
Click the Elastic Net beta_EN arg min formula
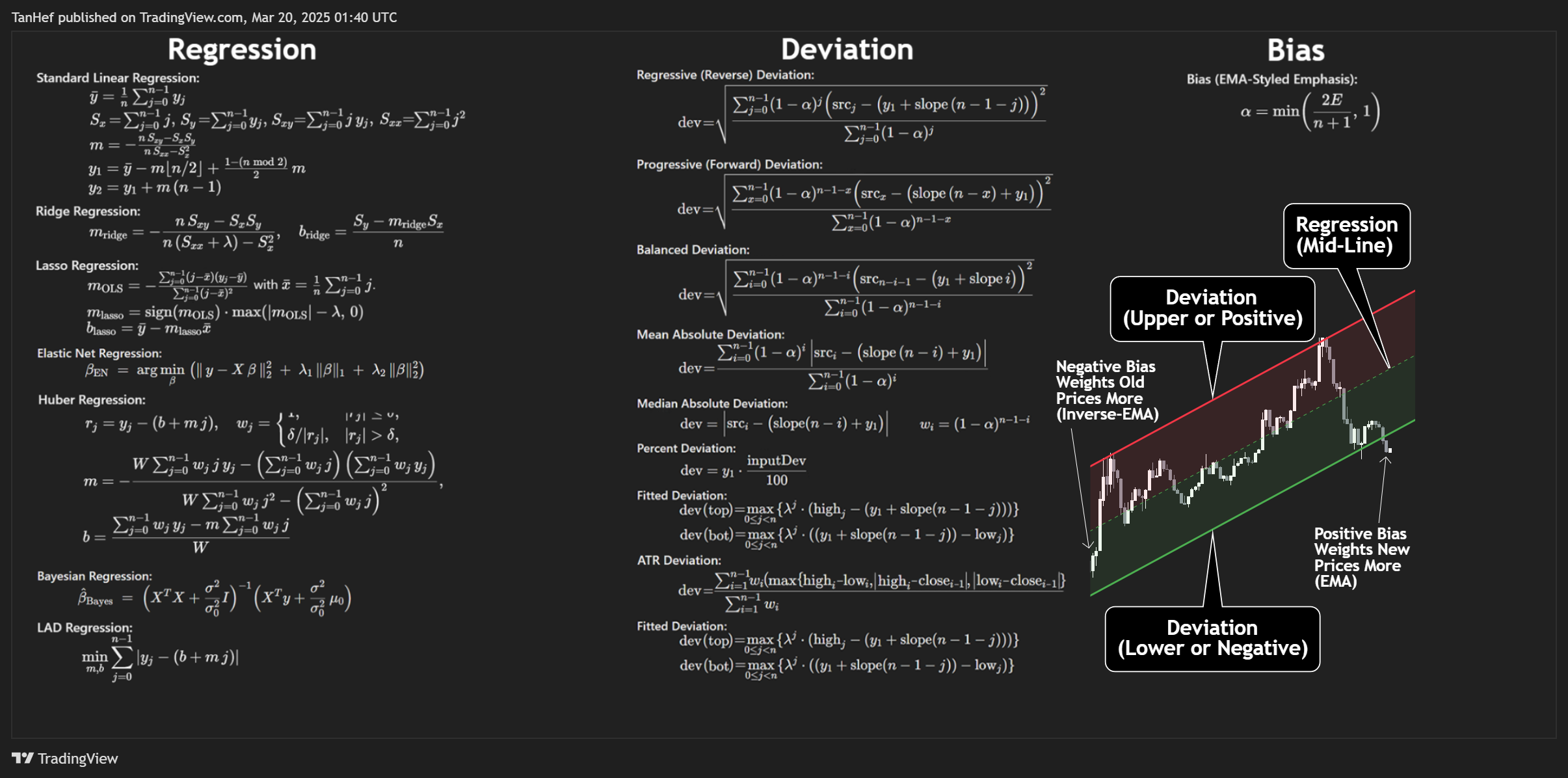pos(254,371)
